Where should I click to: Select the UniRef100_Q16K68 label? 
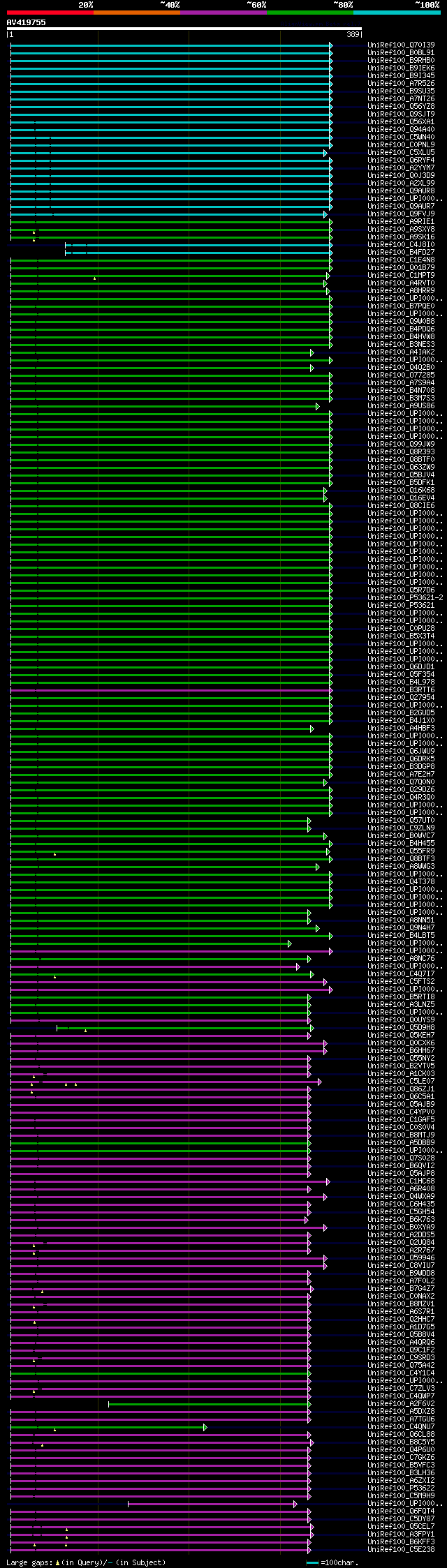point(401,490)
